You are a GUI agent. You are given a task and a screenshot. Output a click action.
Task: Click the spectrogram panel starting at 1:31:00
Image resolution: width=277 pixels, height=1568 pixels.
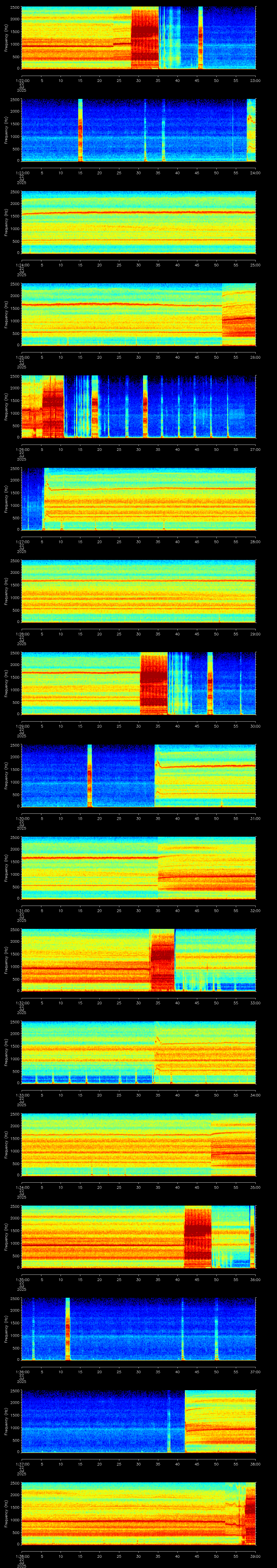coord(138,868)
